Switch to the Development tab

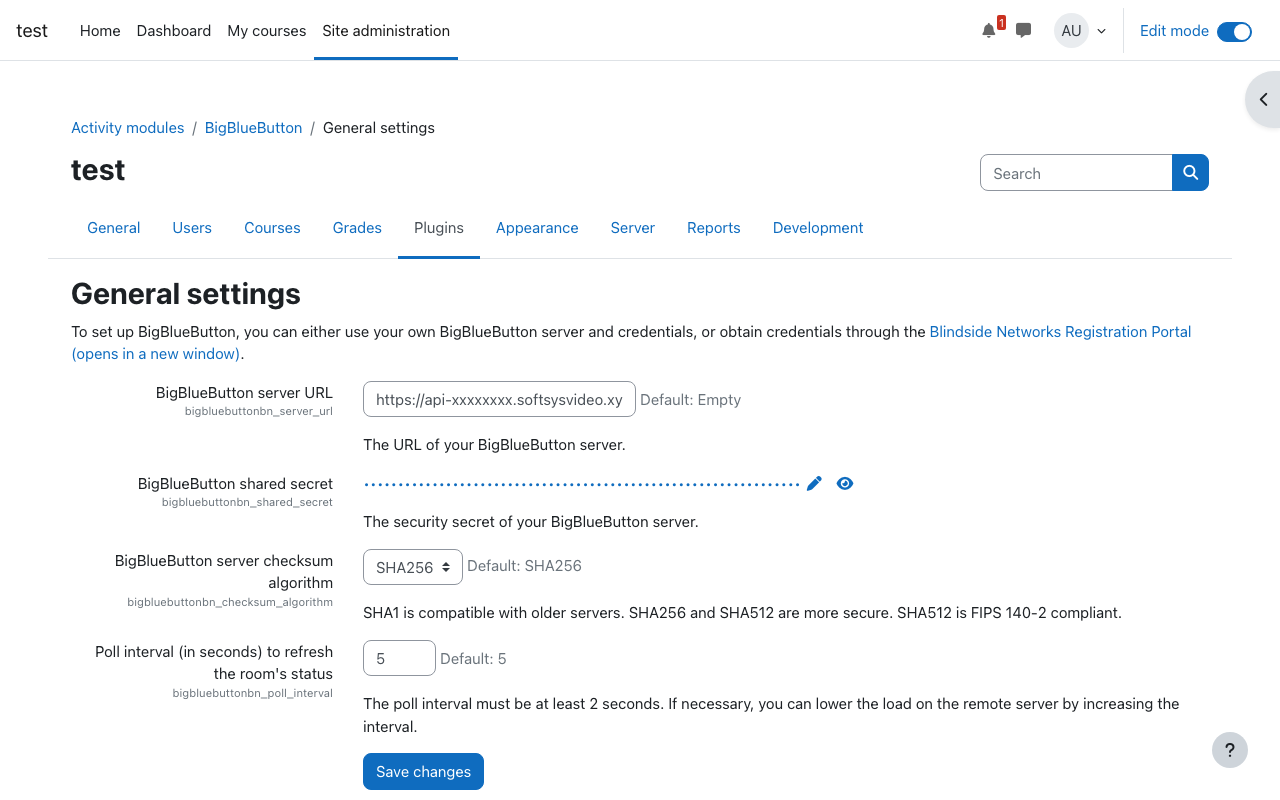pos(818,228)
